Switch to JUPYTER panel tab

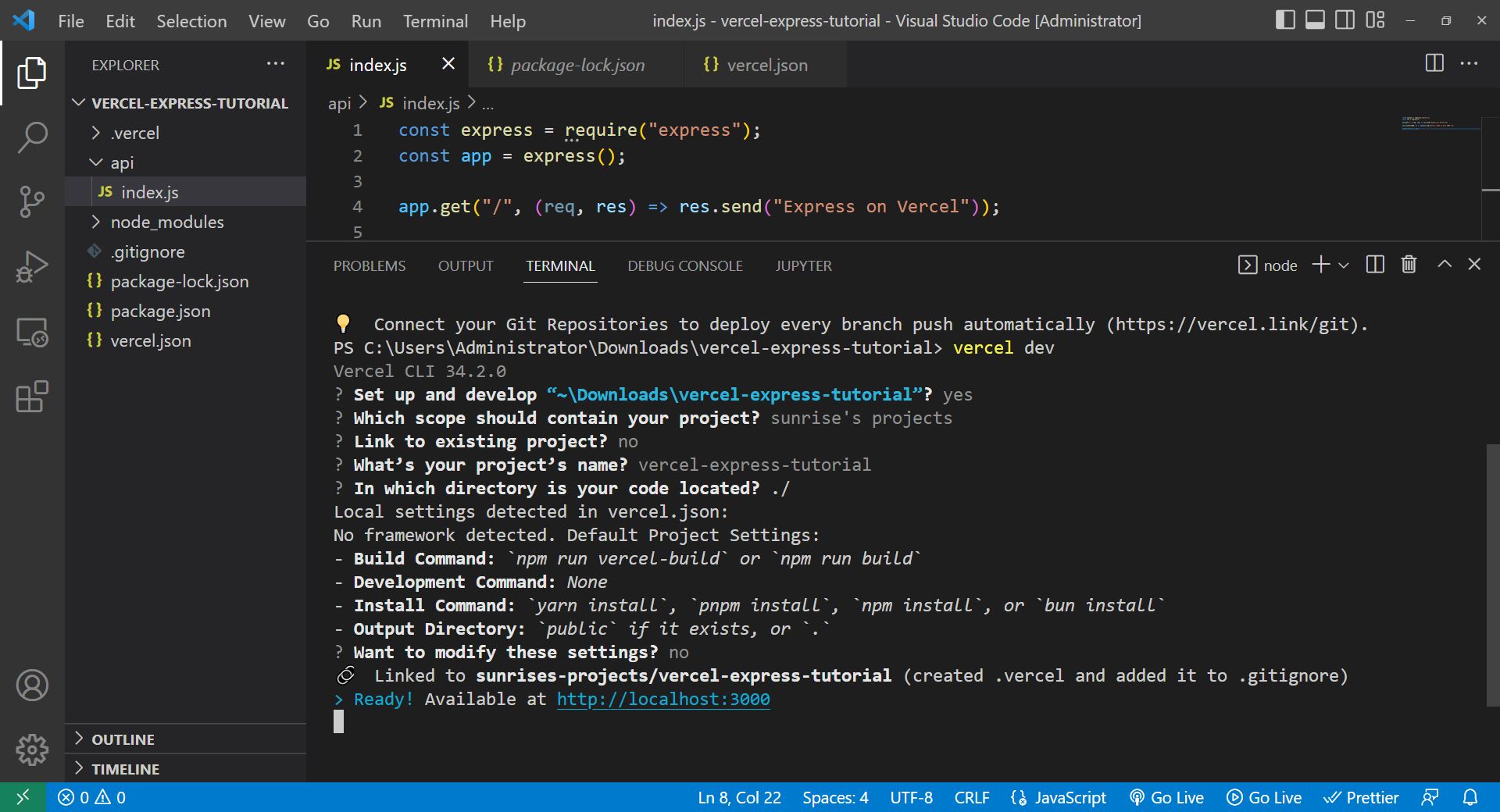tap(803, 265)
